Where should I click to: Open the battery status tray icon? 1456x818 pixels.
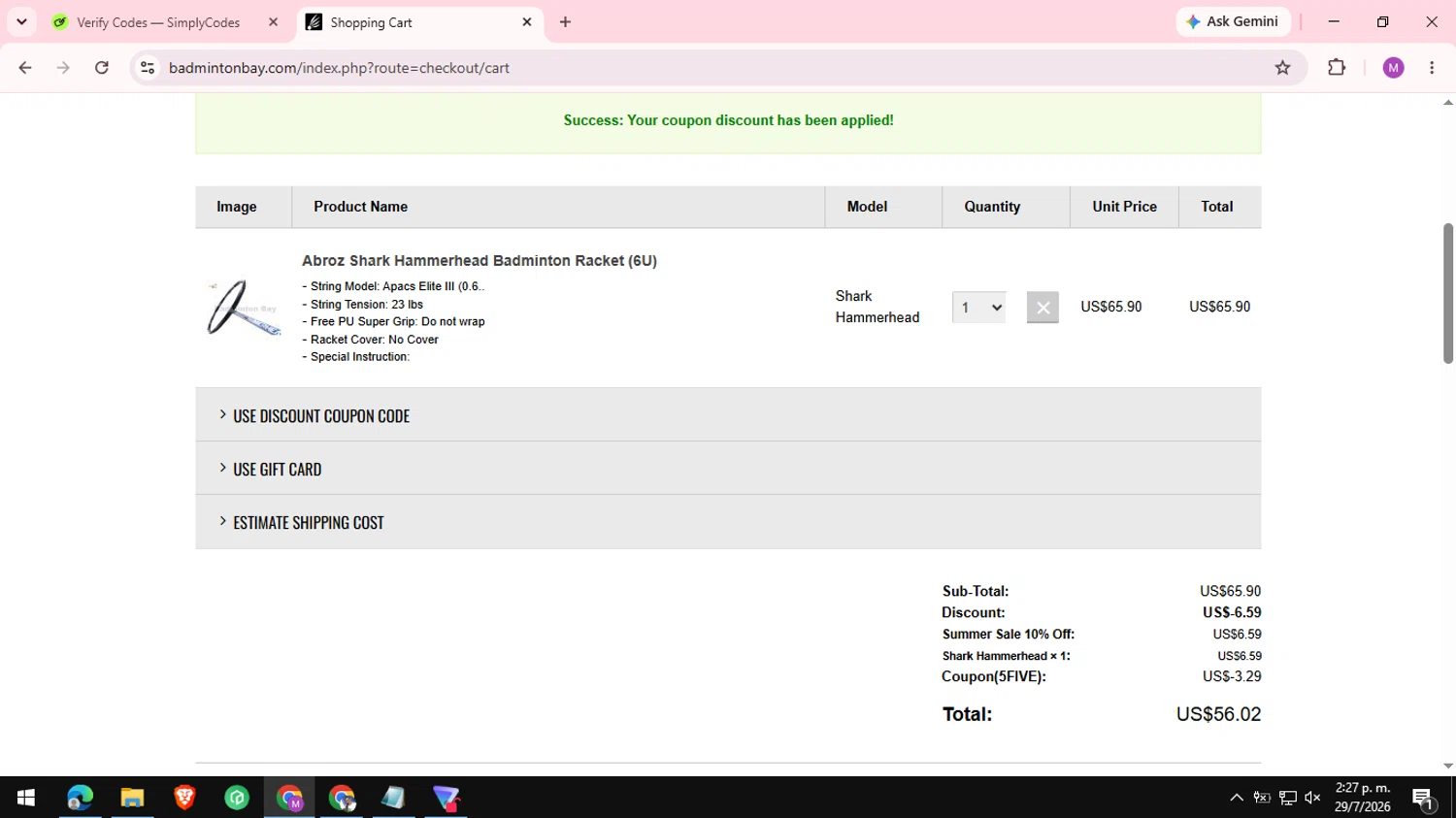coord(1262,798)
